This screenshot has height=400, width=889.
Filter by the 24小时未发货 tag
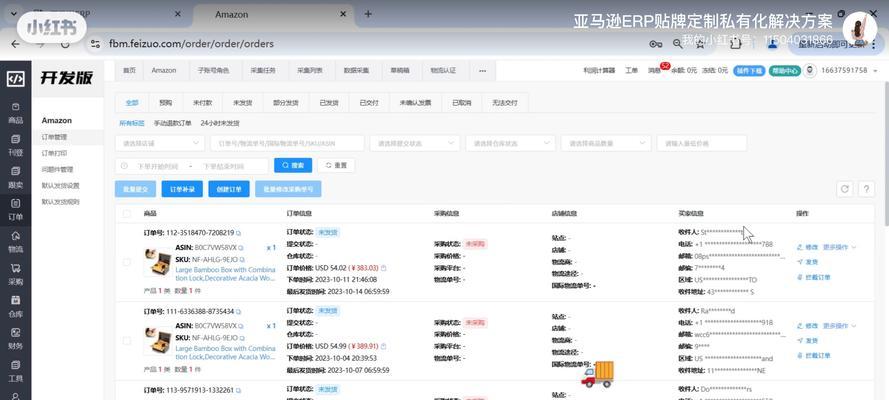[x=220, y=123]
